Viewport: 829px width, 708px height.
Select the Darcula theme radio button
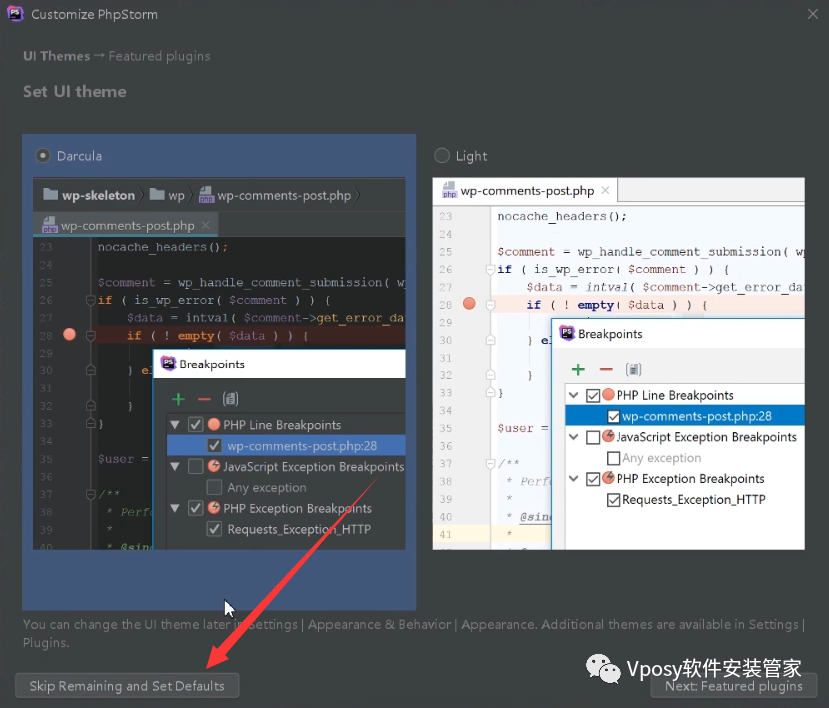tap(43, 156)
